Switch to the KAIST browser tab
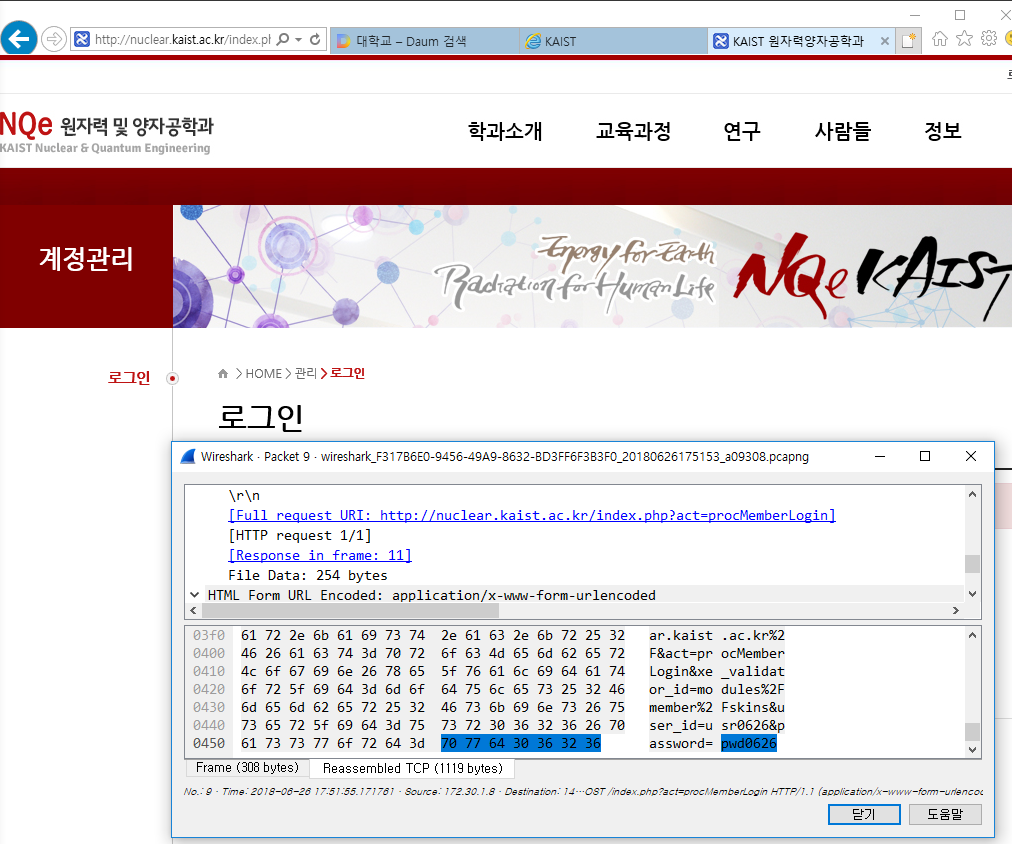This screenshot has width=1012, height=844. 613,41
